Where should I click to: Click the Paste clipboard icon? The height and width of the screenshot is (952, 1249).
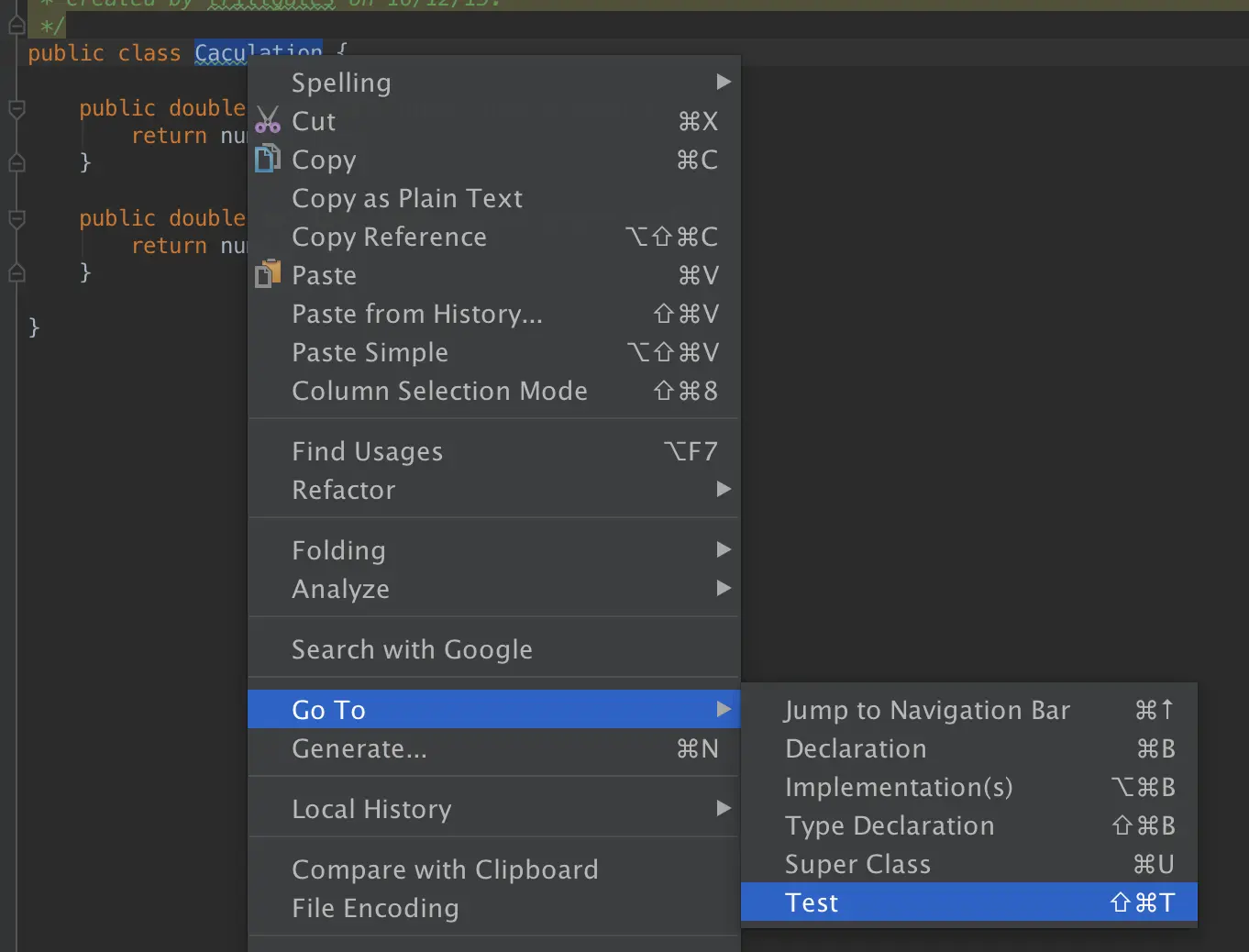click(x=268, y=273)
